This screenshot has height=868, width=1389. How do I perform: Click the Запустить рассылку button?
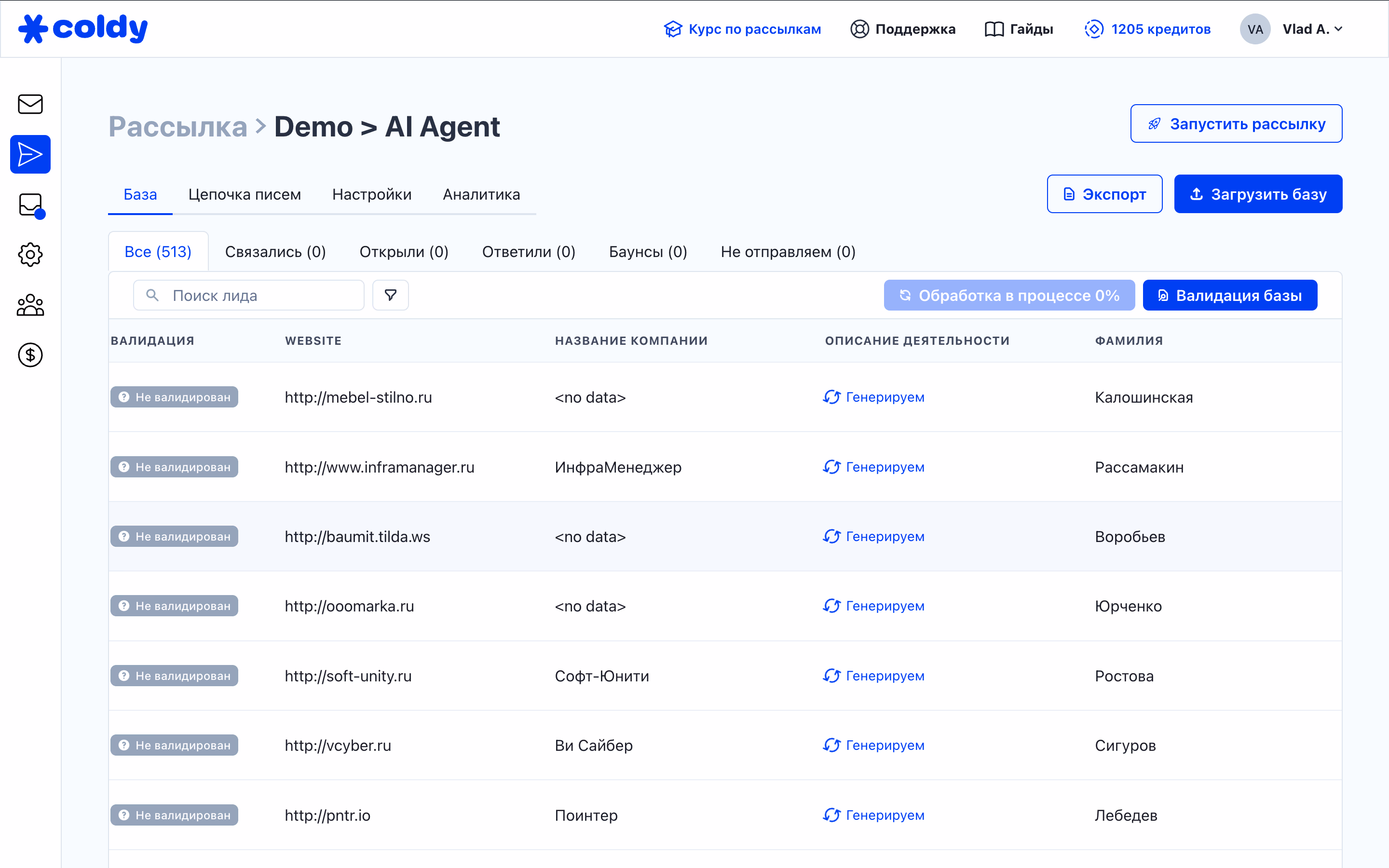point(1236,124)
